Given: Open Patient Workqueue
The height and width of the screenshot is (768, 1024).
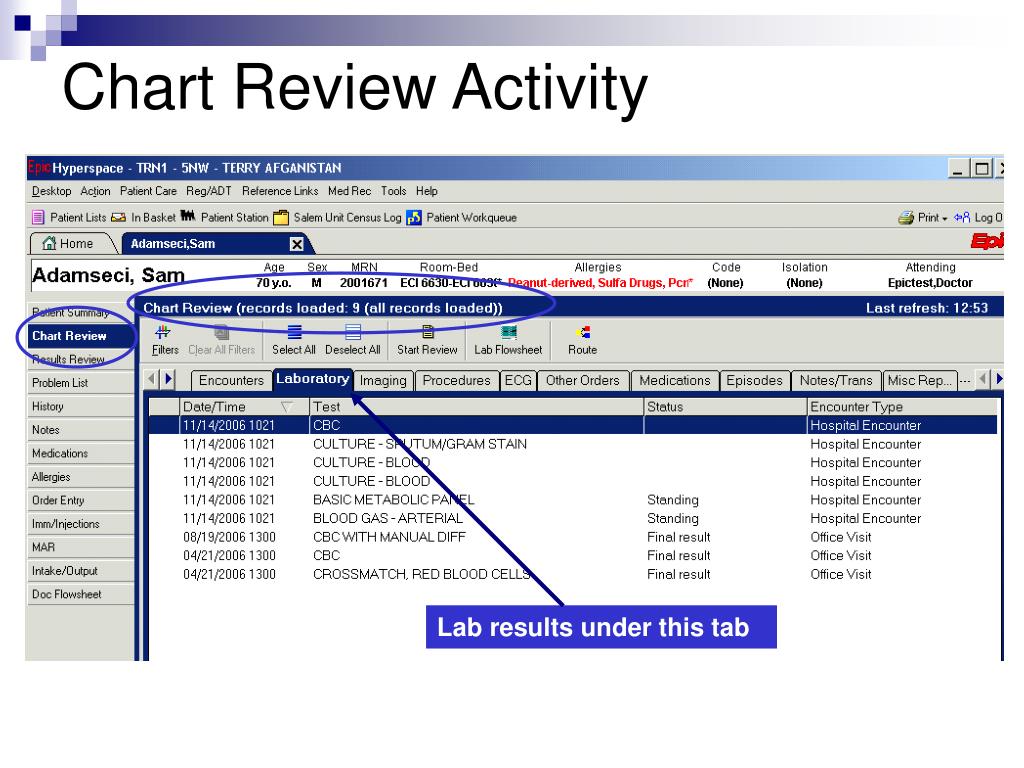Looking at the screenshot, I should [x=461, y=217].
